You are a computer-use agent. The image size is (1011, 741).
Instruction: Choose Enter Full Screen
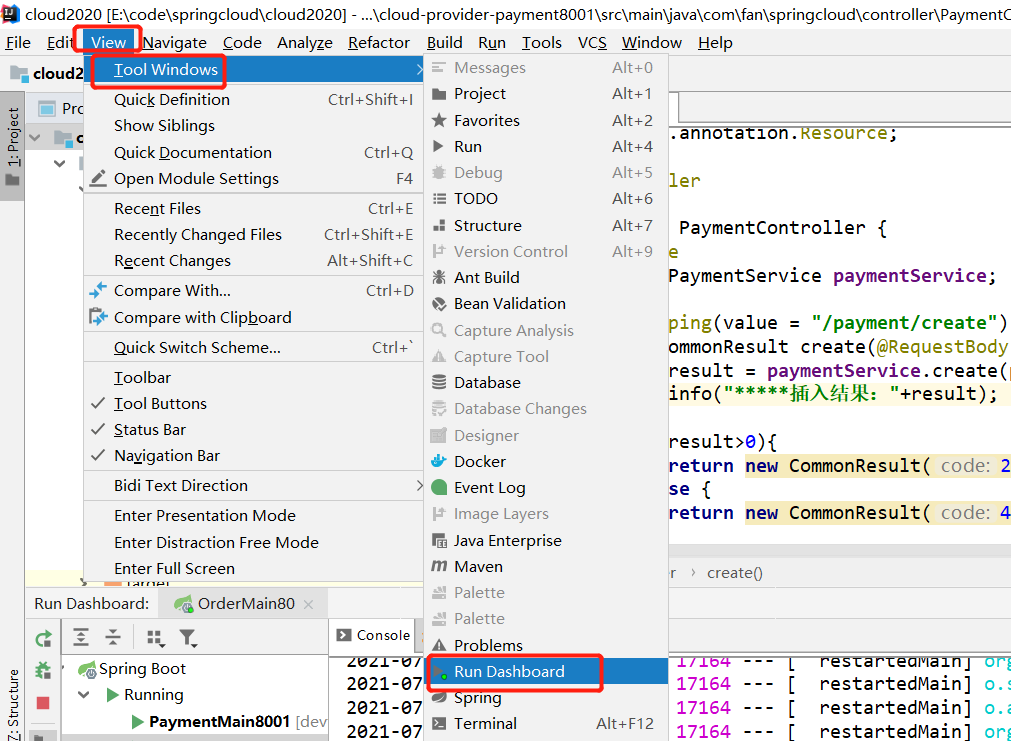point(253,568)
